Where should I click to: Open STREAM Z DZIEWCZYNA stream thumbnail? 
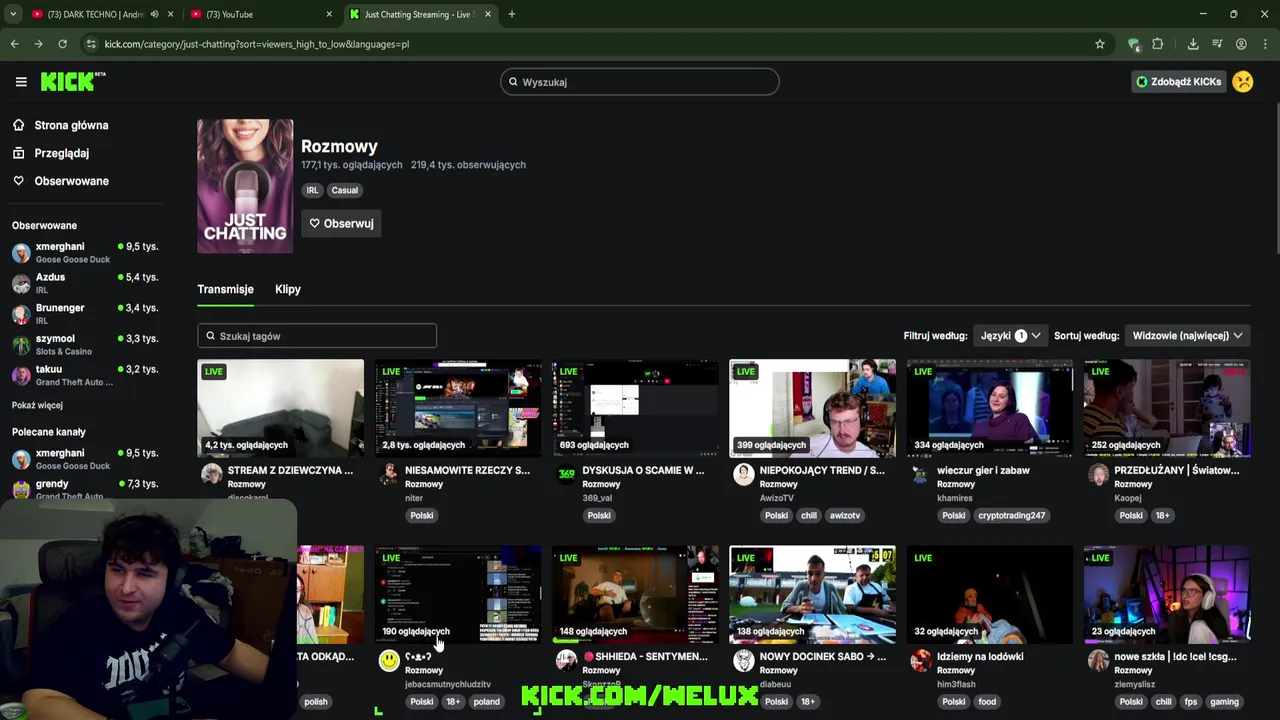click(280, 408)
